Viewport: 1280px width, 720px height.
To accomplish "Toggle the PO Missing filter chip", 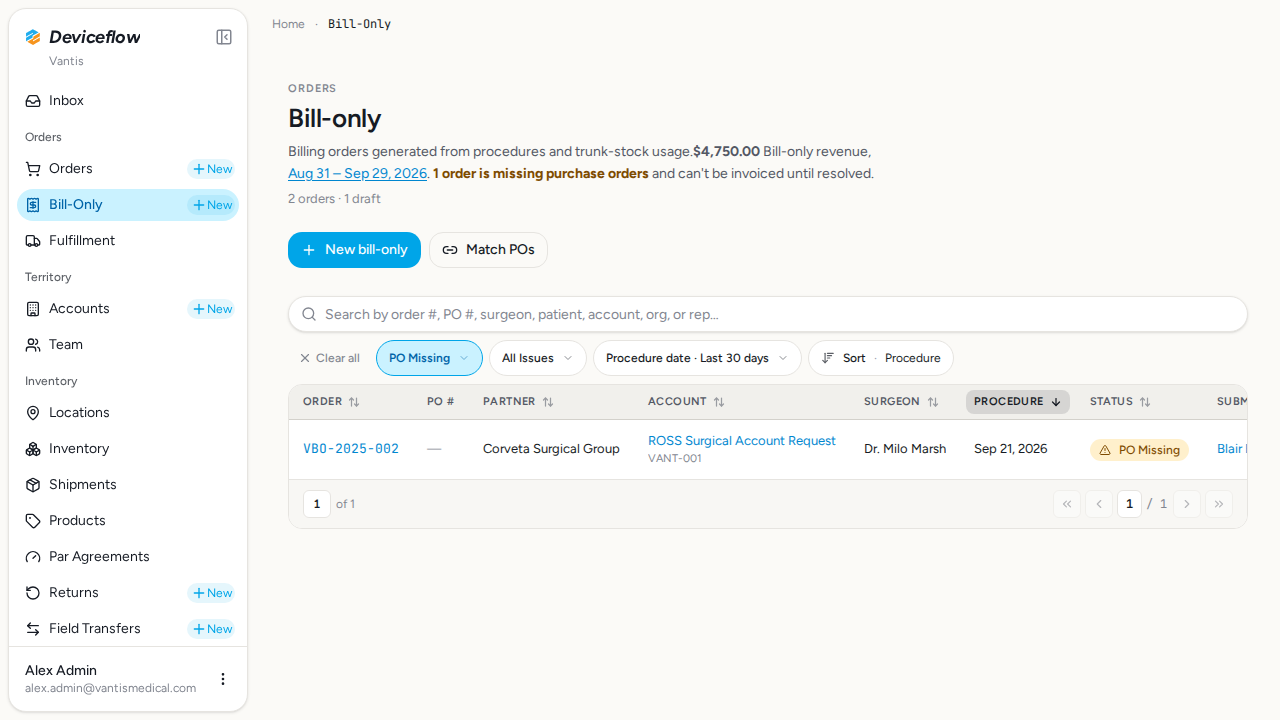I will click(429, 358).
